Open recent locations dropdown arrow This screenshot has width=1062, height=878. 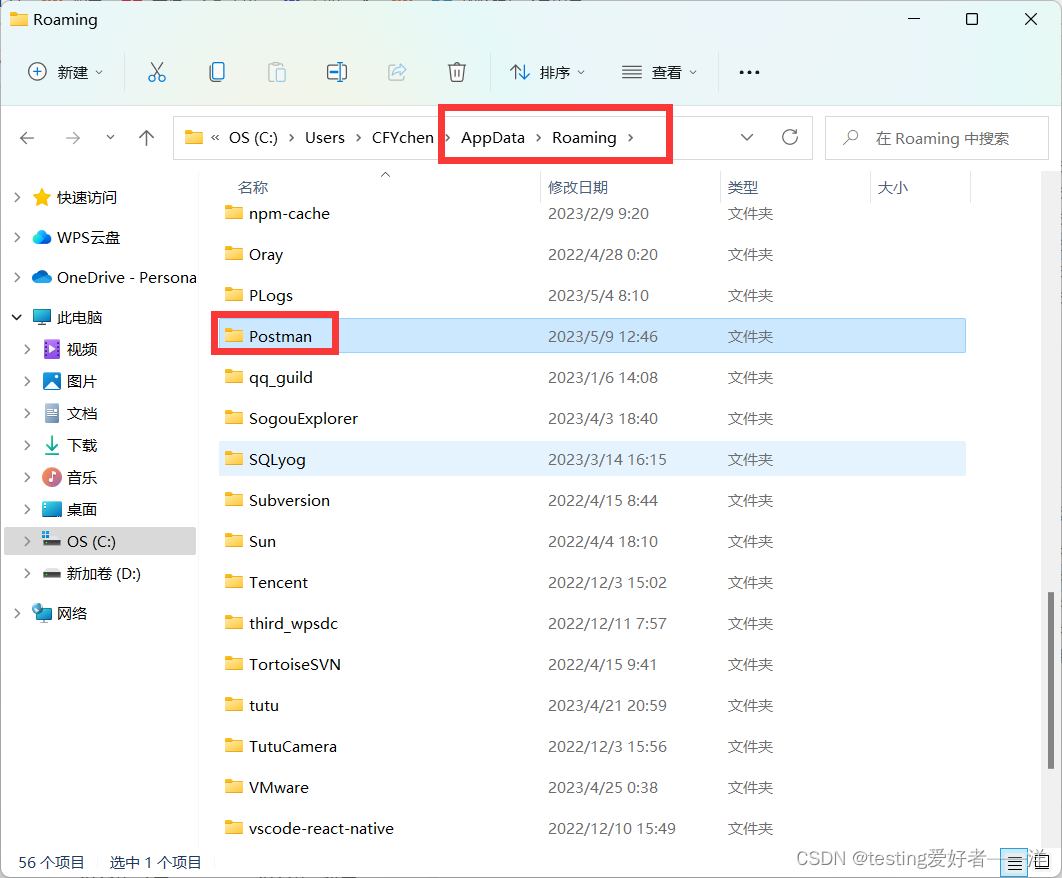110,138
